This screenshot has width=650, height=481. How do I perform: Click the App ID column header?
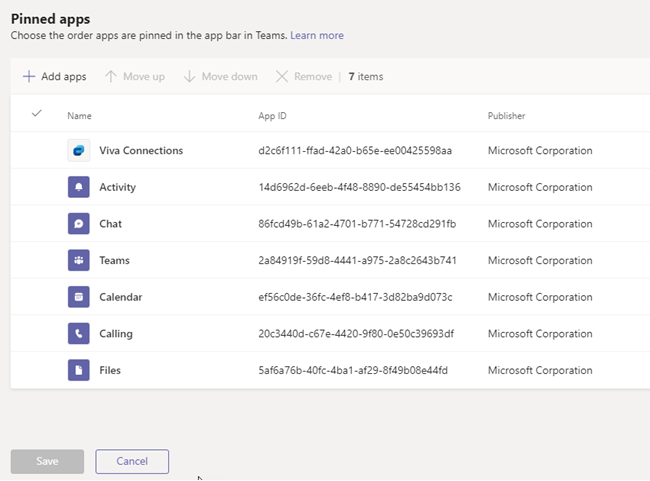tap(273, 116)
